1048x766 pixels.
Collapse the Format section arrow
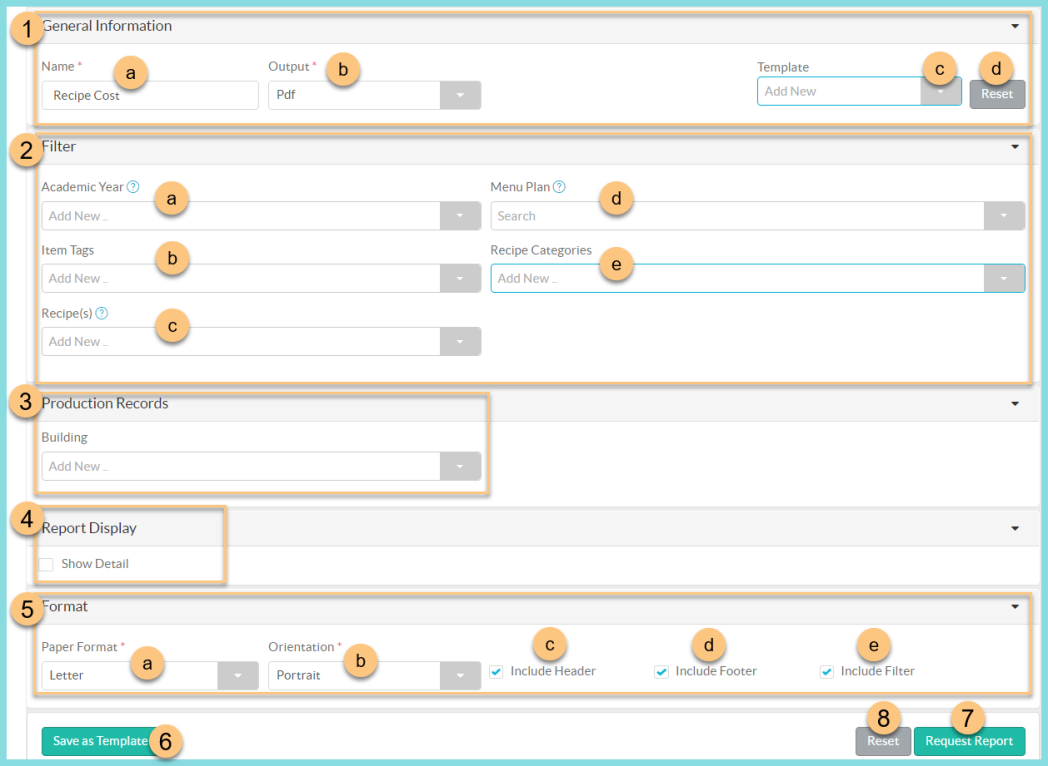(x=1015, y=607)
